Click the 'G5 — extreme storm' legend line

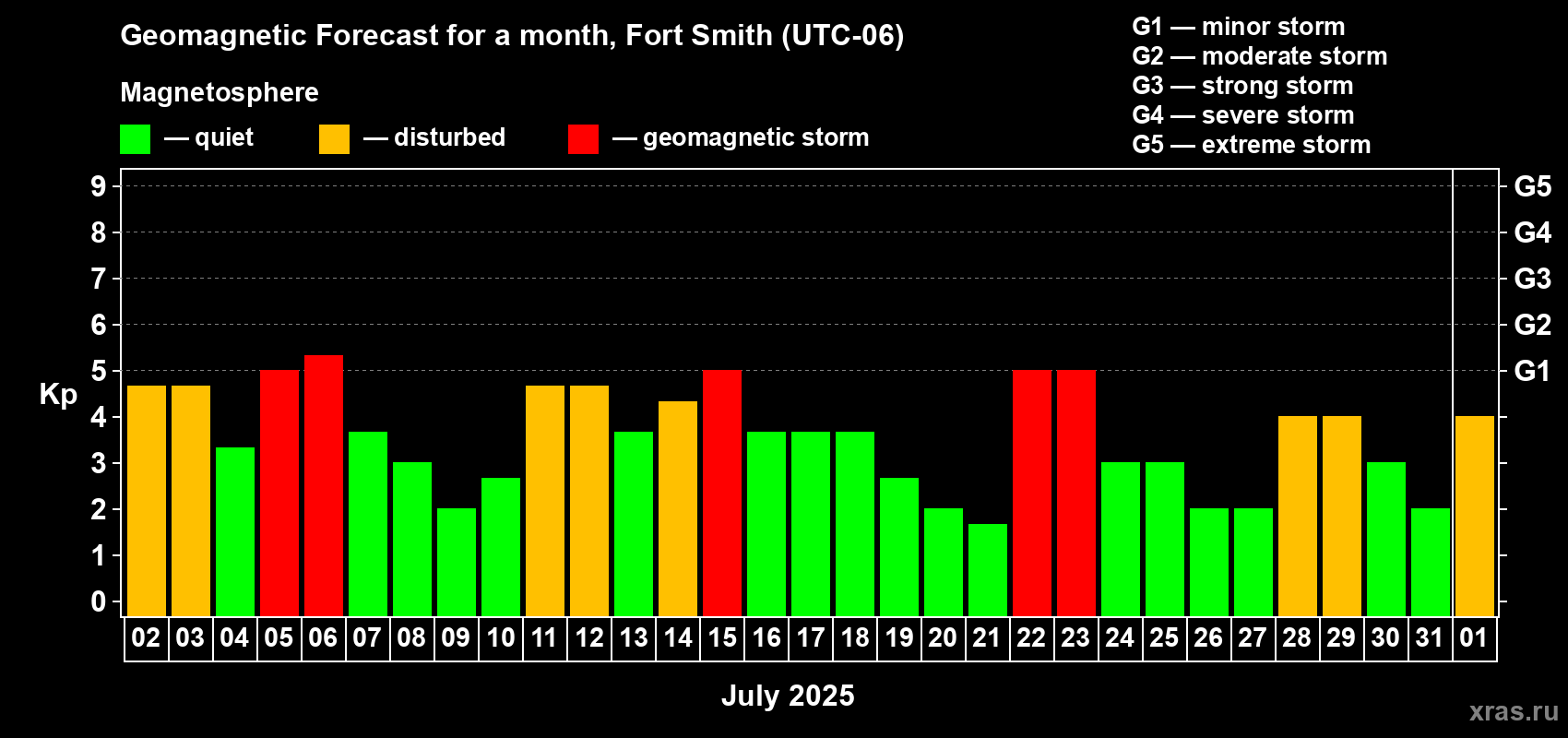(1251, 145)
